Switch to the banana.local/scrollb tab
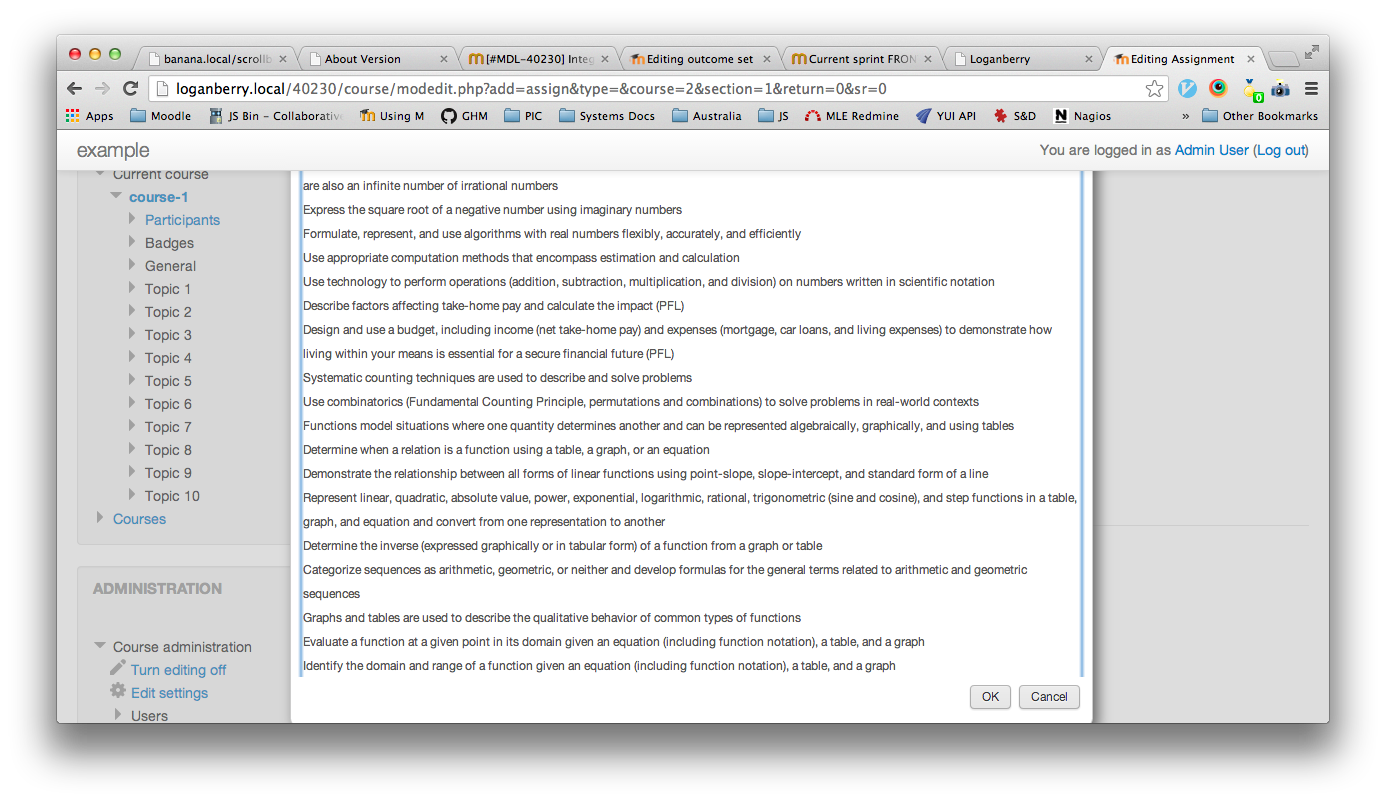Screen dimensions: 1386x802 tap(217, 59)
